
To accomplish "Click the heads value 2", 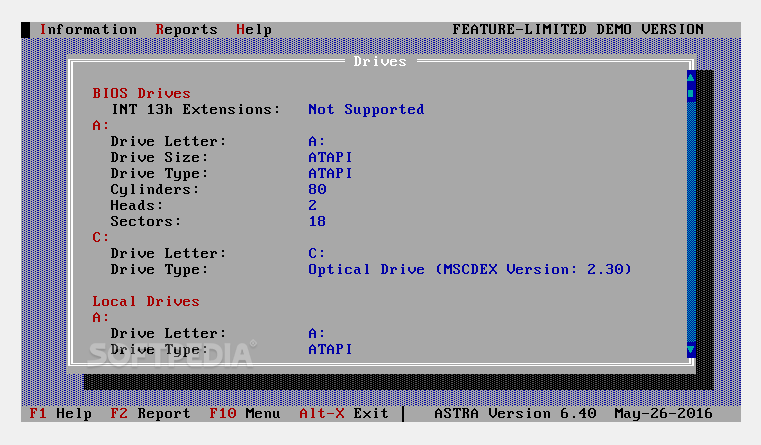I will [x=313, y=205].
